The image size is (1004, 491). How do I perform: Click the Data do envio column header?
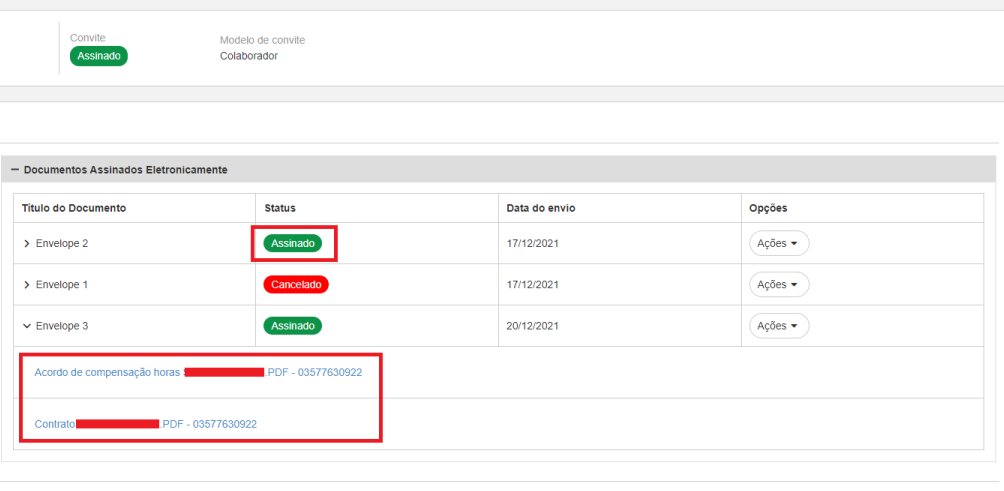point(541,208)
